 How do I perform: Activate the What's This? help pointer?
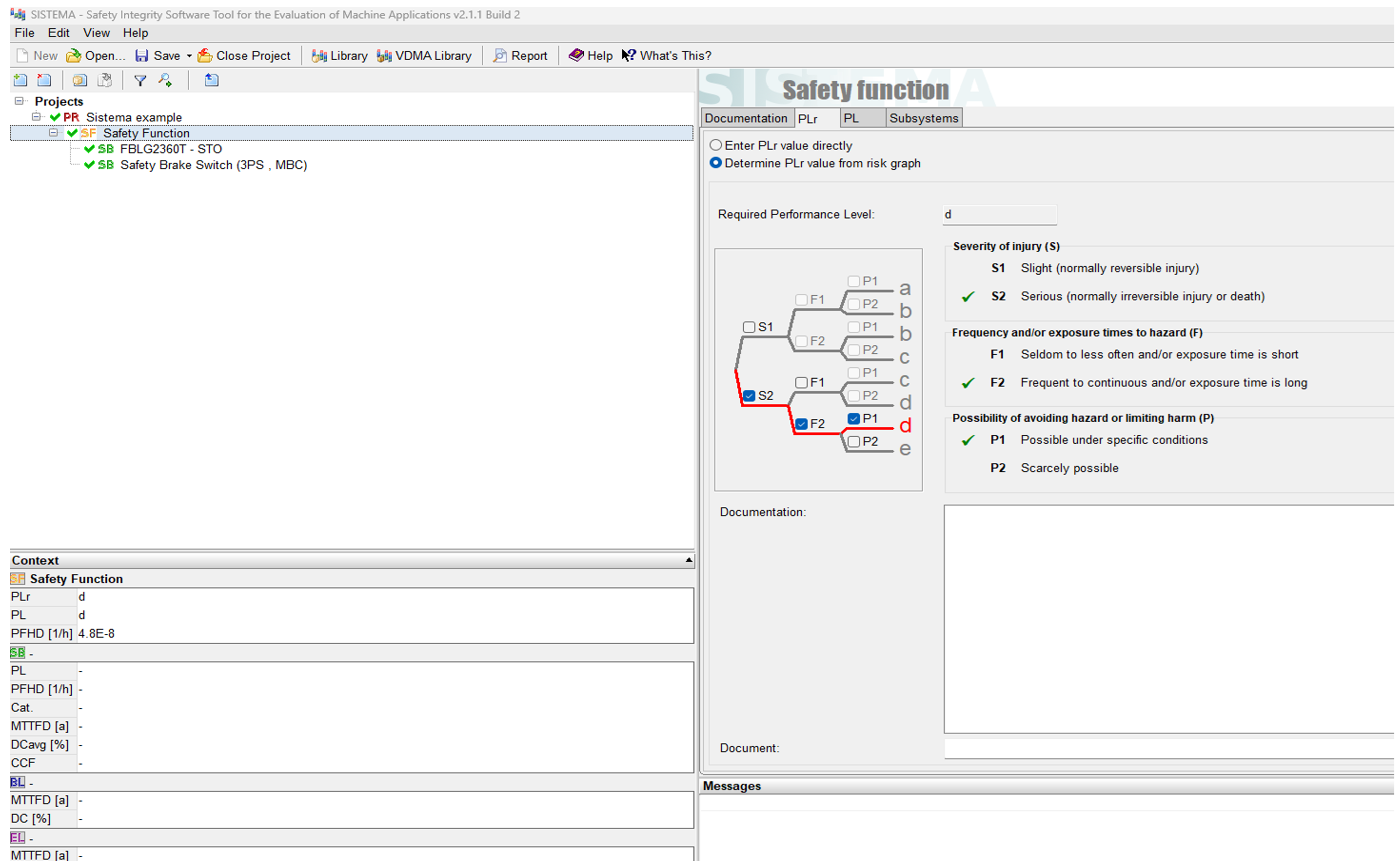666,56
